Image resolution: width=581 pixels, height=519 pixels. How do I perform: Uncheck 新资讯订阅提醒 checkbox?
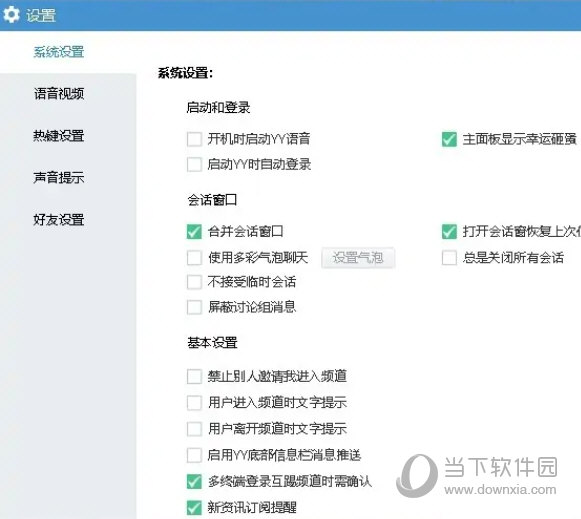194,508
